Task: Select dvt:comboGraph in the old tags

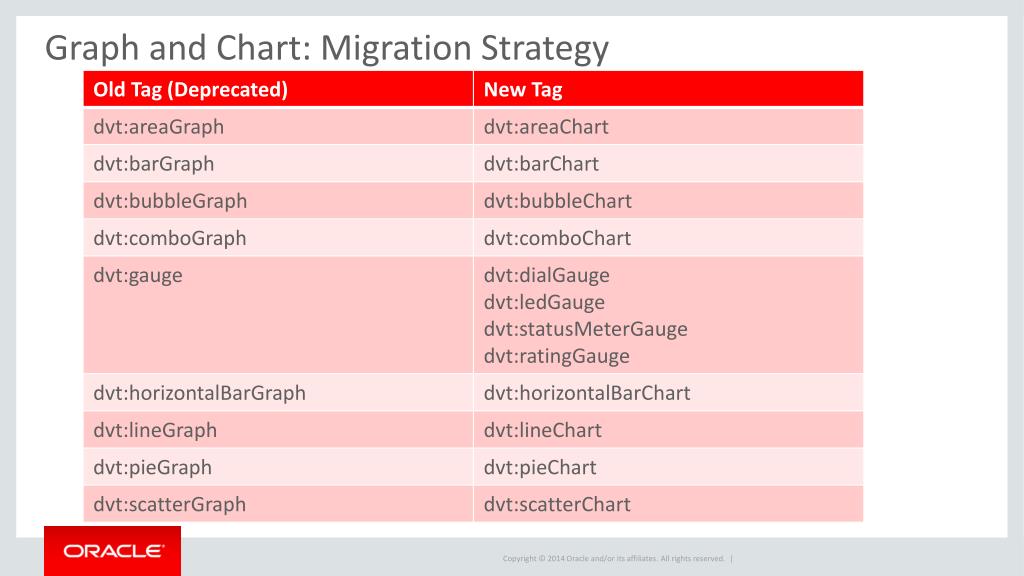Action: tap(278, 238)
